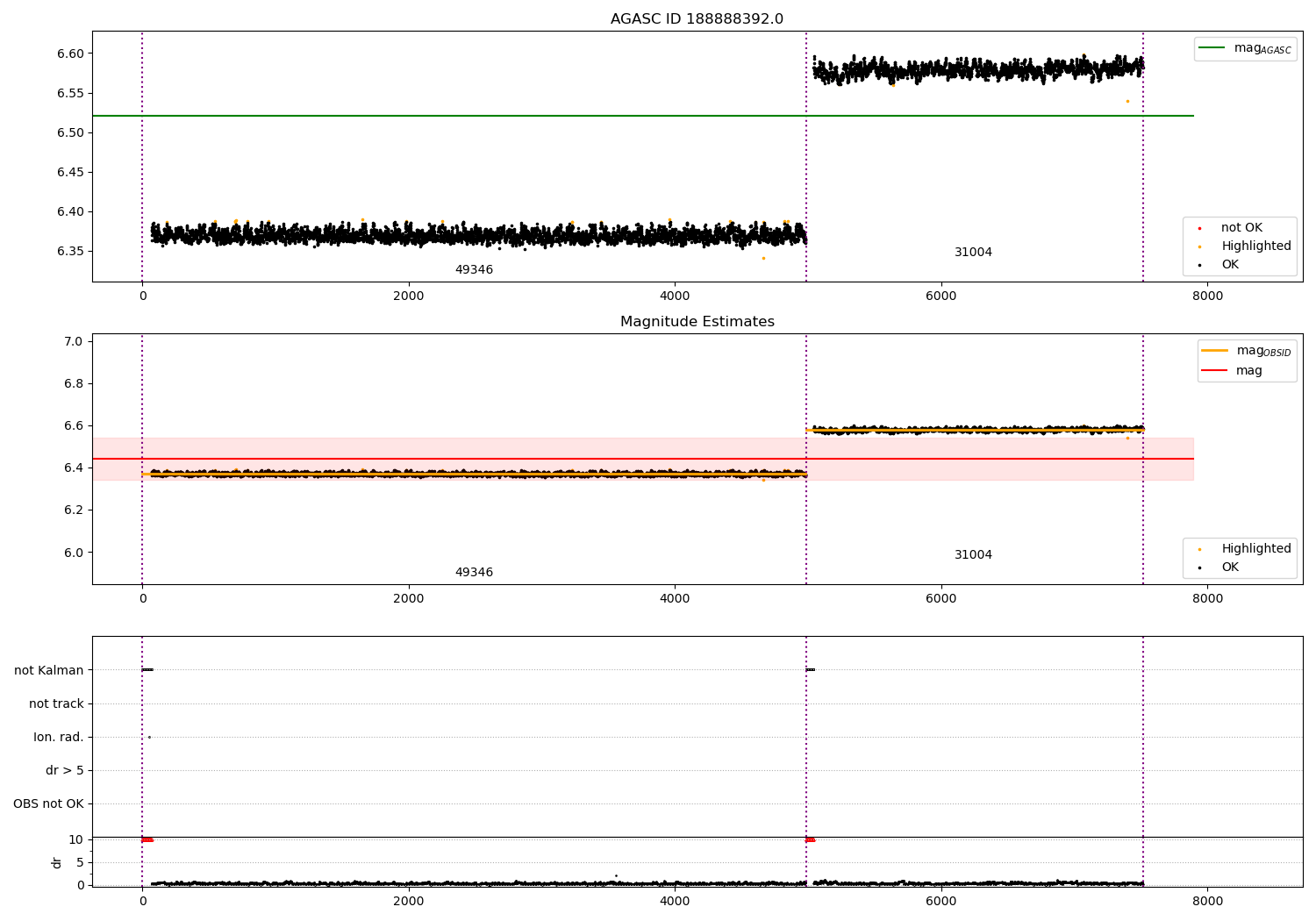Select "Highlighted" legend entry in top plot
This screenshot has height=921, width=1316.
tap(1255, 246)
